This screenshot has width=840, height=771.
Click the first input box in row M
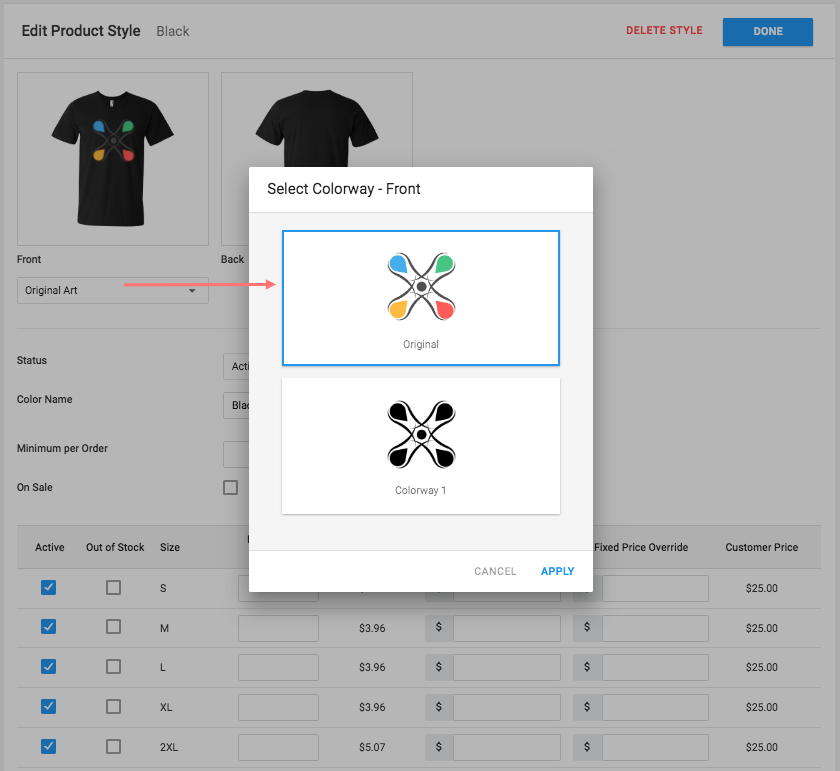click(x=278, y=628)
